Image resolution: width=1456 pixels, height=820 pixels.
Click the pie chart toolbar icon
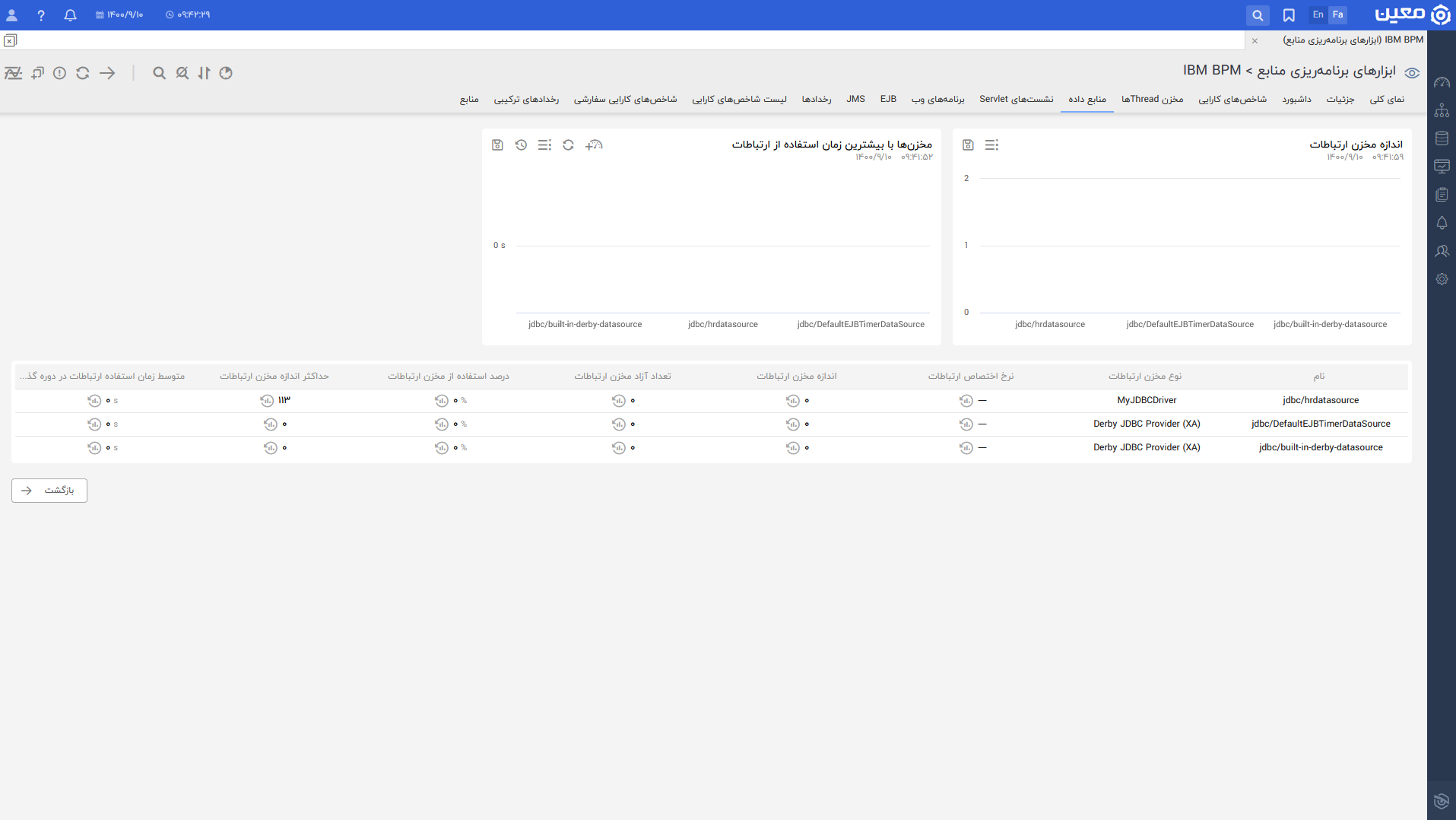pos(226,73)
